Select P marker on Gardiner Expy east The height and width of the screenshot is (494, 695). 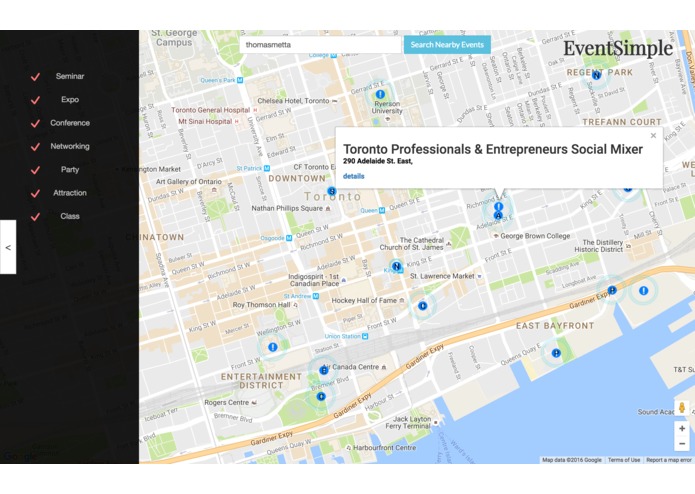coord(612,290)
